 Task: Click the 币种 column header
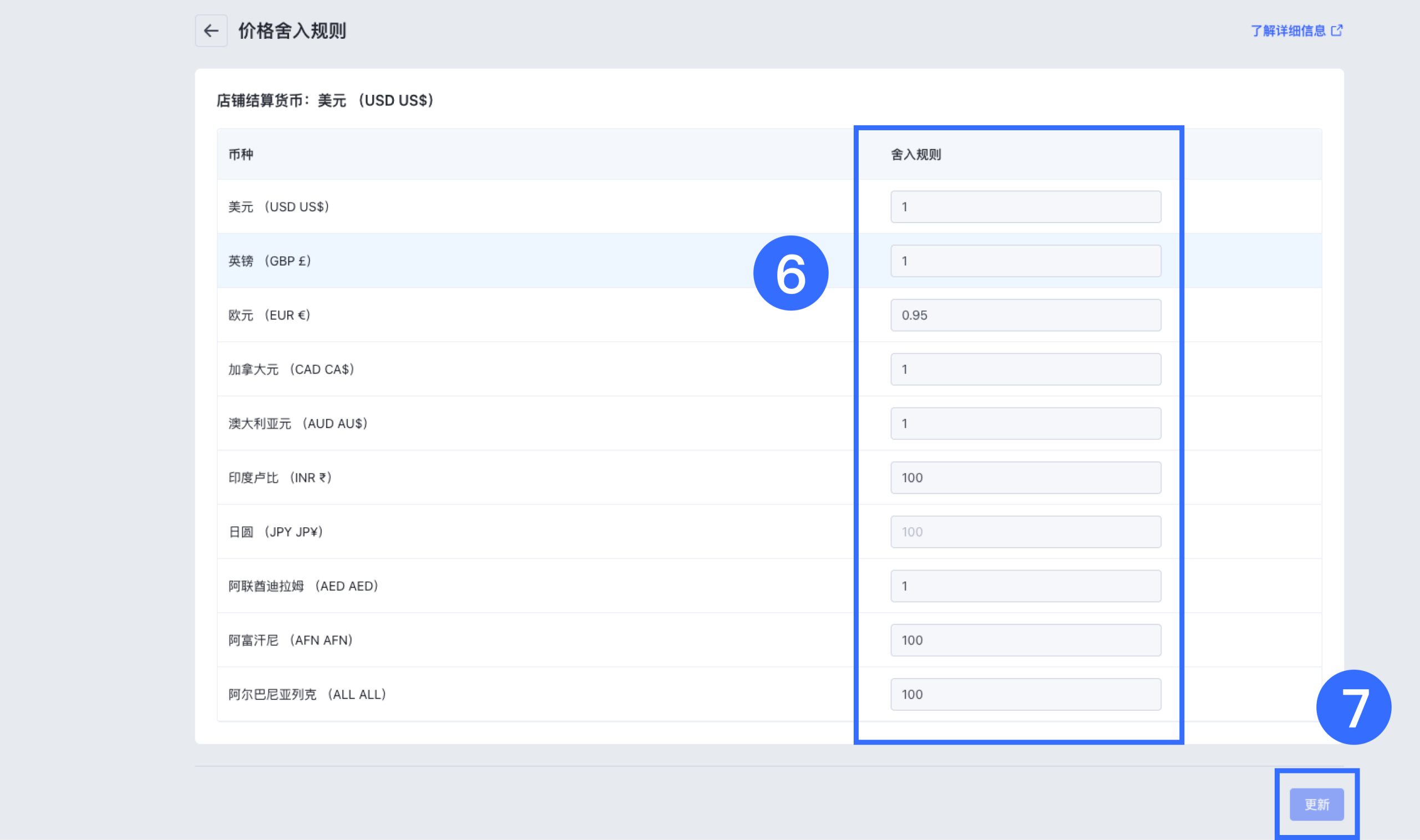coord(241,155)
